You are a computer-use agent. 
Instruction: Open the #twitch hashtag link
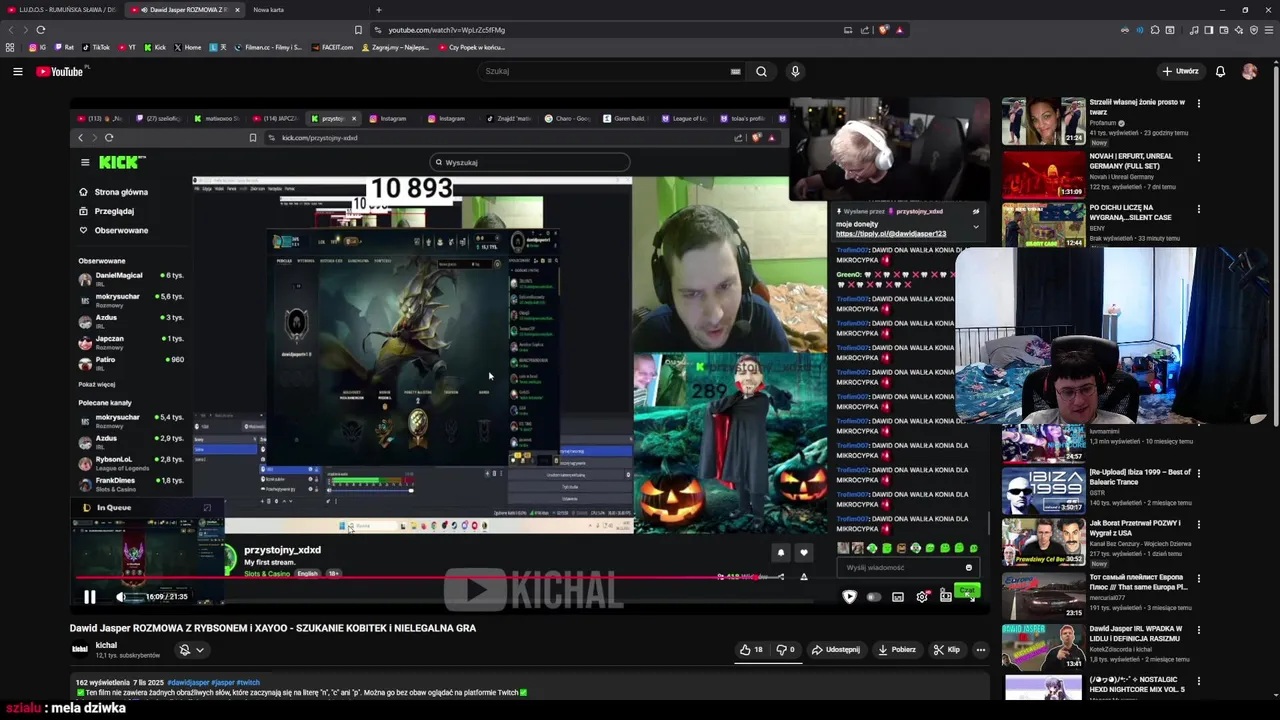coord(248,682)
